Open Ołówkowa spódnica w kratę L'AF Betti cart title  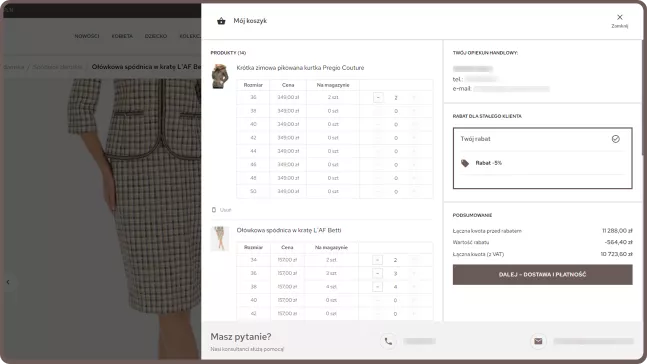click(289, 230)
